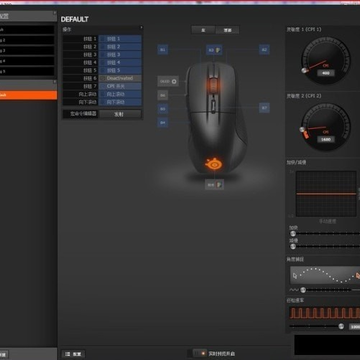Viewport: 360px width, 360px height.
Task: Click the B7 callout right of the mouse
Action: tap(264, 108)
